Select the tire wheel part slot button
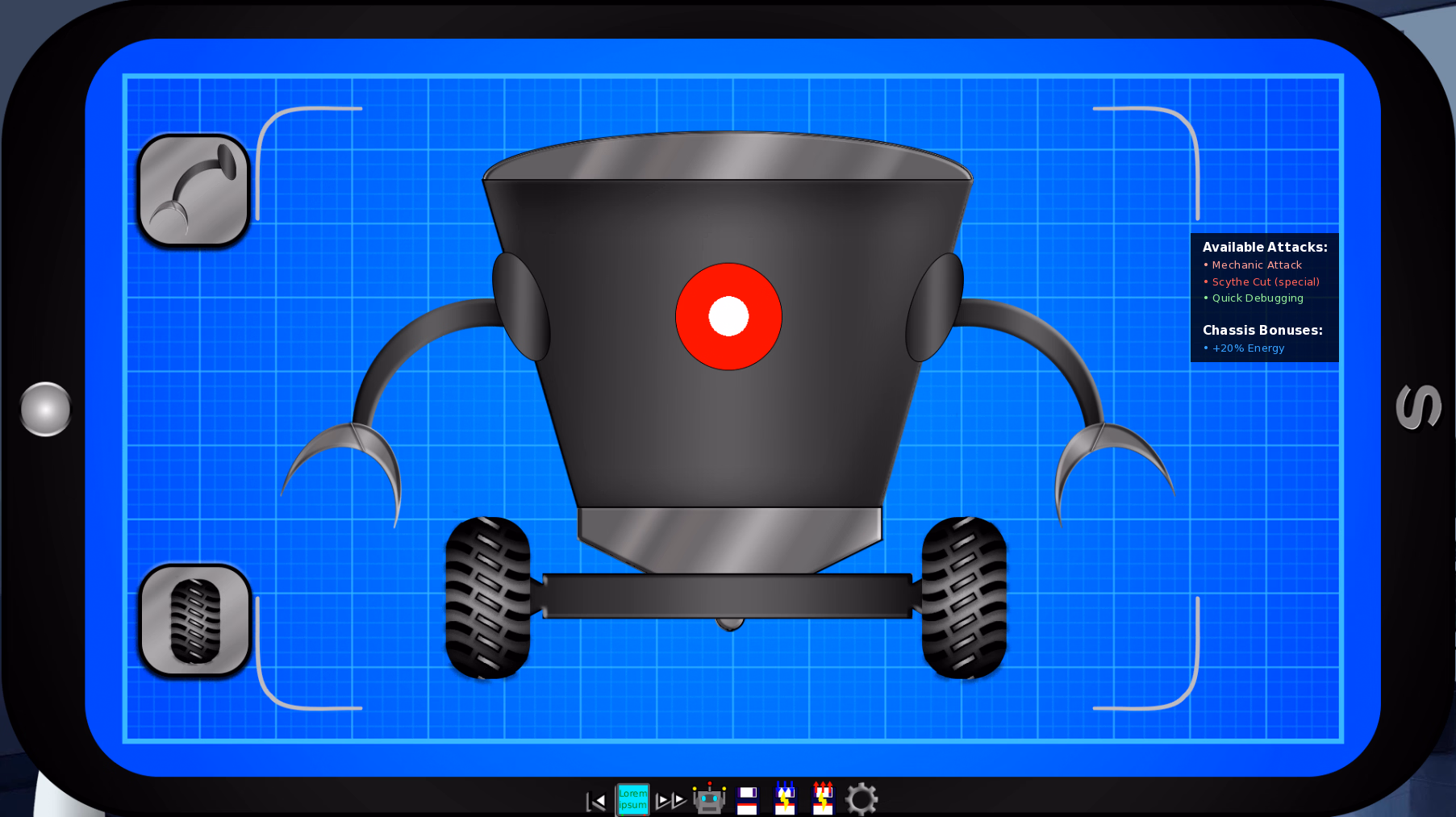1456x817 pixels. point(195,620)
